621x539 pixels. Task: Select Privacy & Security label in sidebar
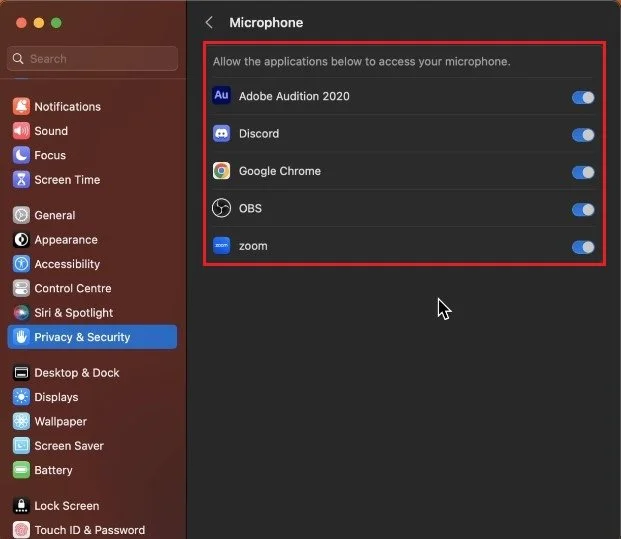click(82, 337)
